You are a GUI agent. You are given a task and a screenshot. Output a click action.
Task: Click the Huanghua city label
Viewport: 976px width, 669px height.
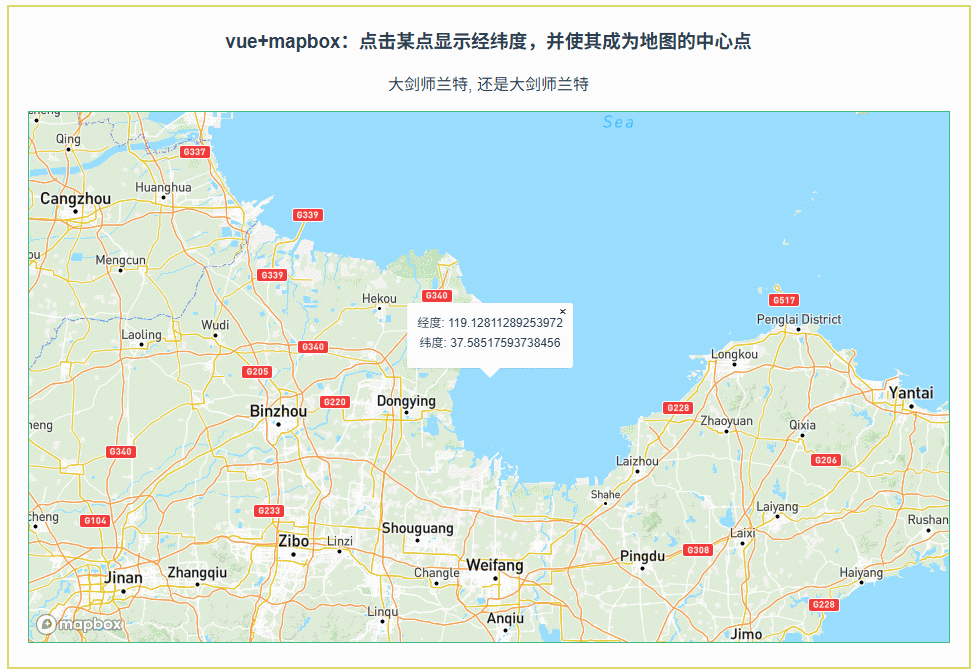[x=163, y=187]
